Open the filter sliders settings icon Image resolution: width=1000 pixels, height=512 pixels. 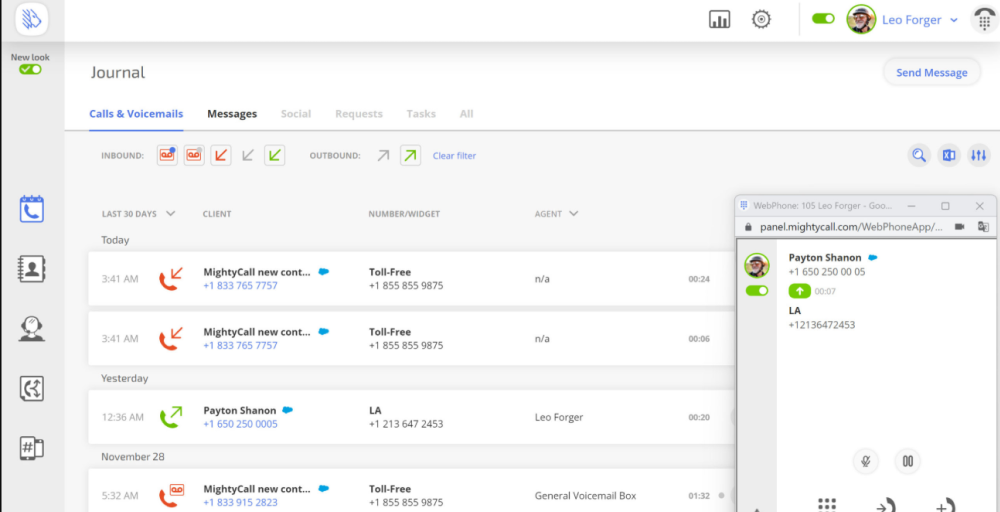(979, 155)
